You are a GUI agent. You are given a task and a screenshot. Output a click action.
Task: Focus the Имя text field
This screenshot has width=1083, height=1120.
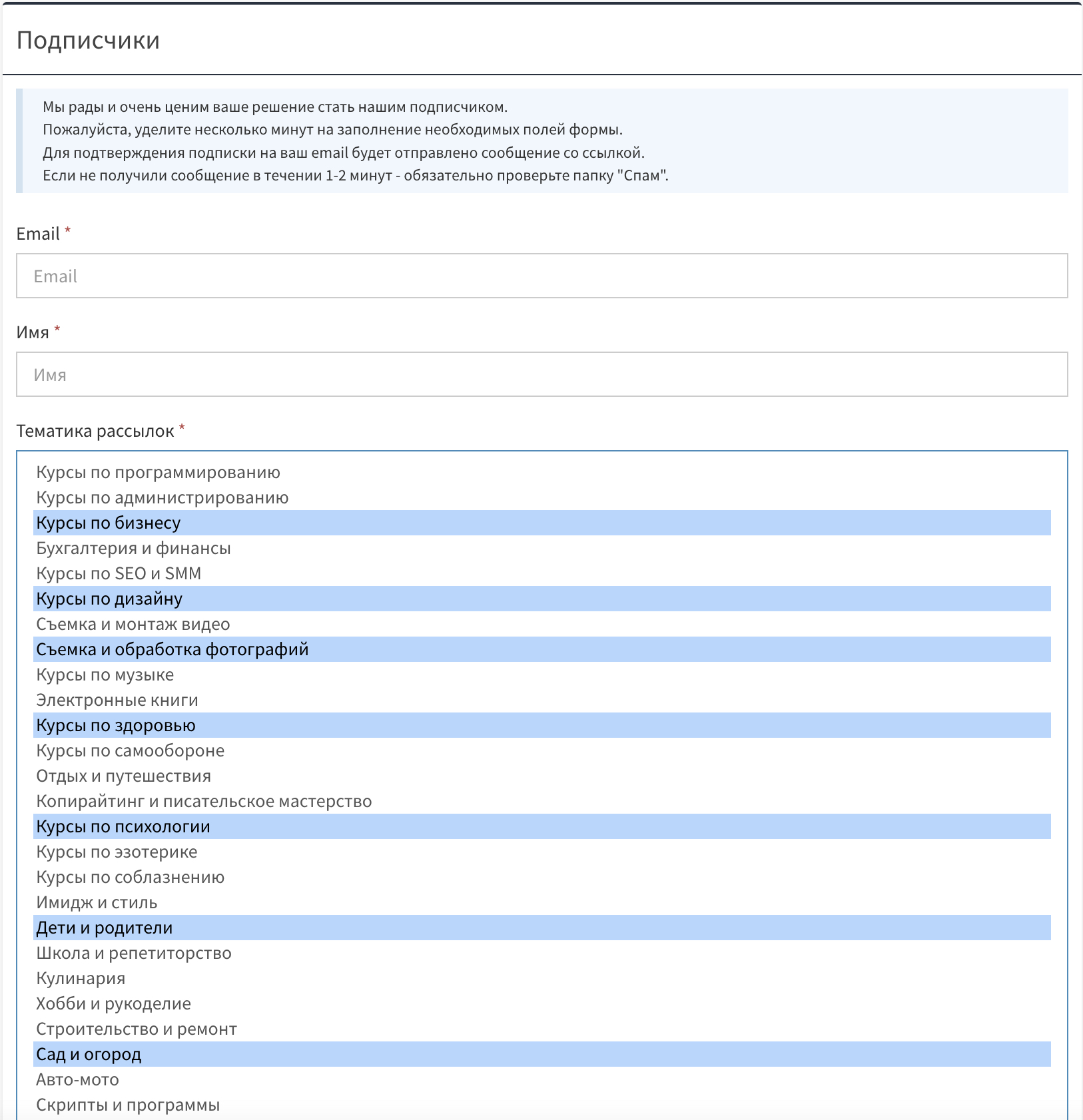pos(541,374)
